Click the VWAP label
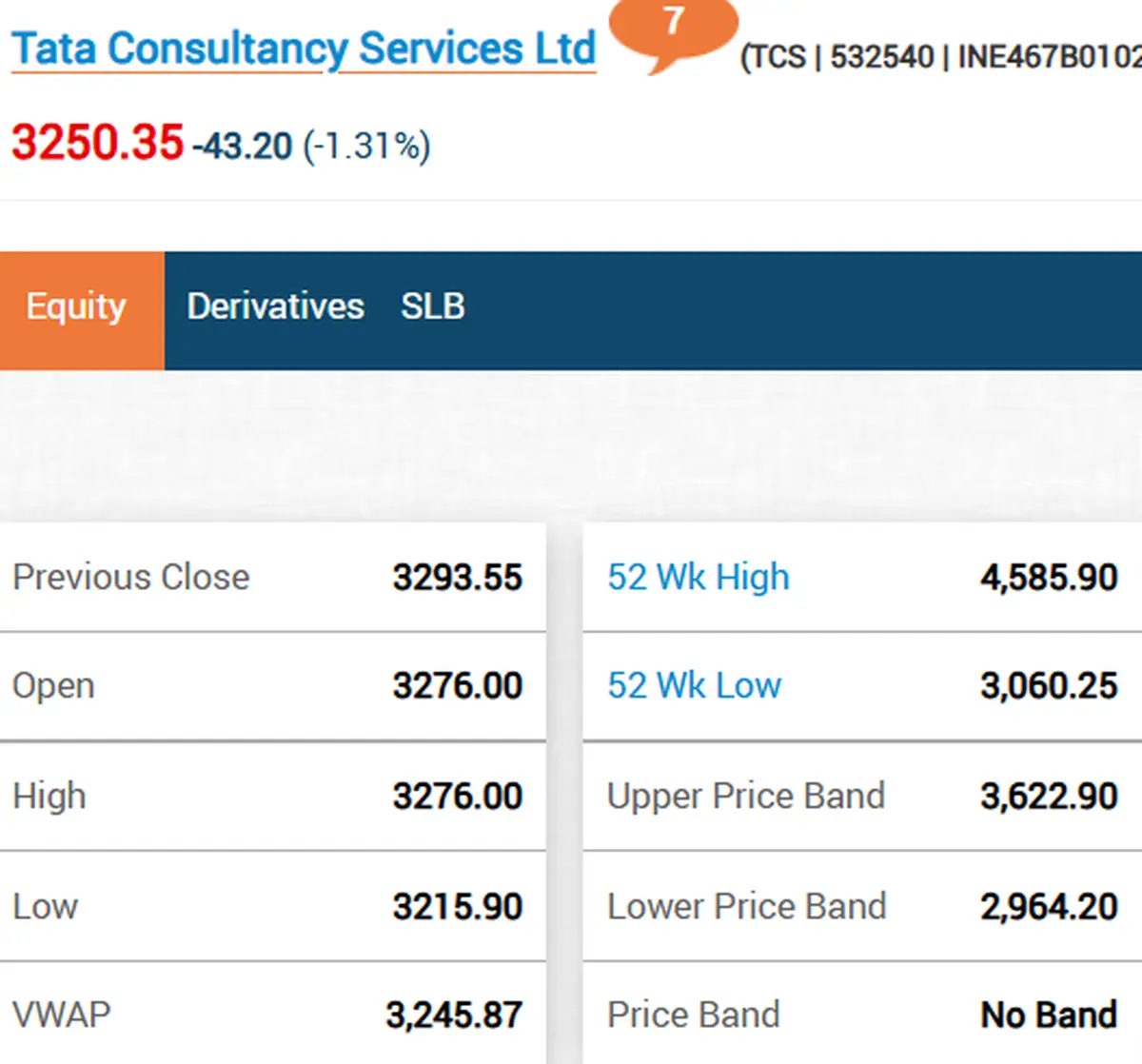Viewport: 1142px width, 1064px height. 62,1015
